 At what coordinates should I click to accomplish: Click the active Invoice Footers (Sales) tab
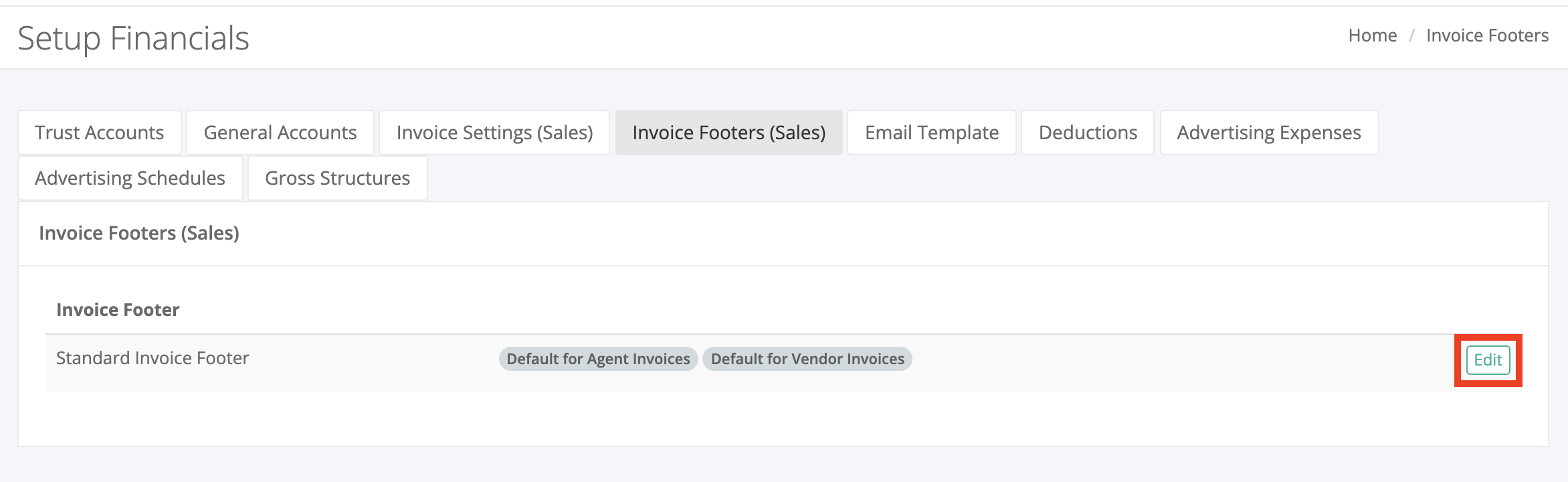point(729,133)
